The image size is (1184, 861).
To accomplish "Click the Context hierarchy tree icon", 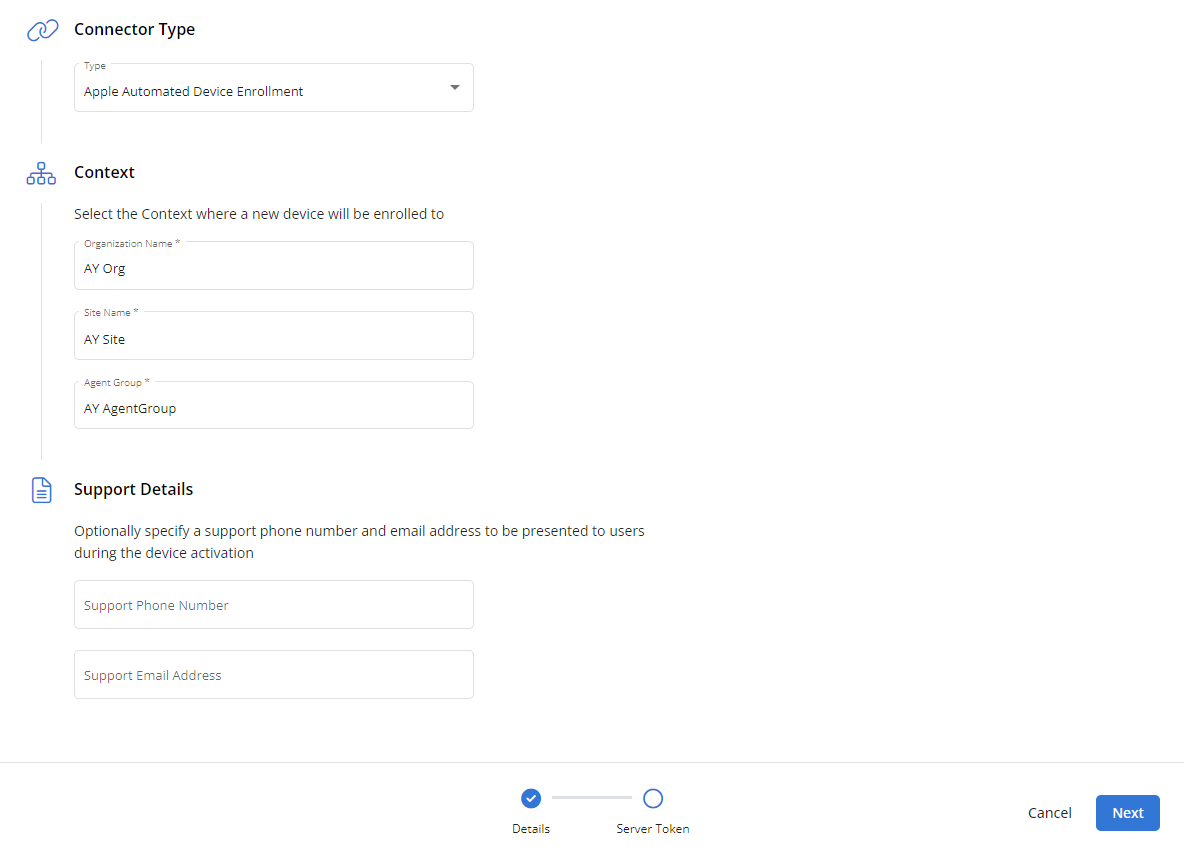I will (41, 173).
